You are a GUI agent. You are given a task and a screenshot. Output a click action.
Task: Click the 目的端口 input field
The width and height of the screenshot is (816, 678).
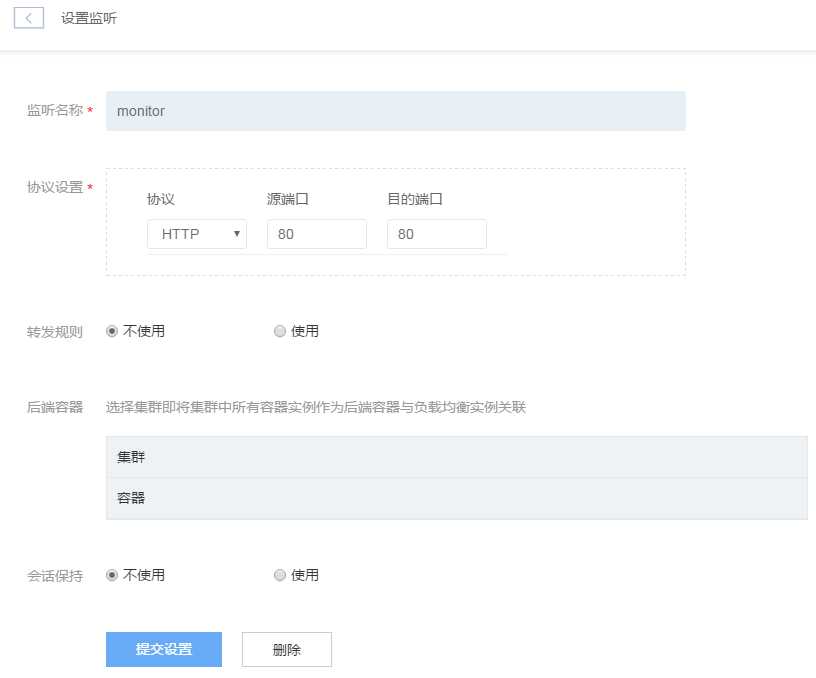(436, 234)
